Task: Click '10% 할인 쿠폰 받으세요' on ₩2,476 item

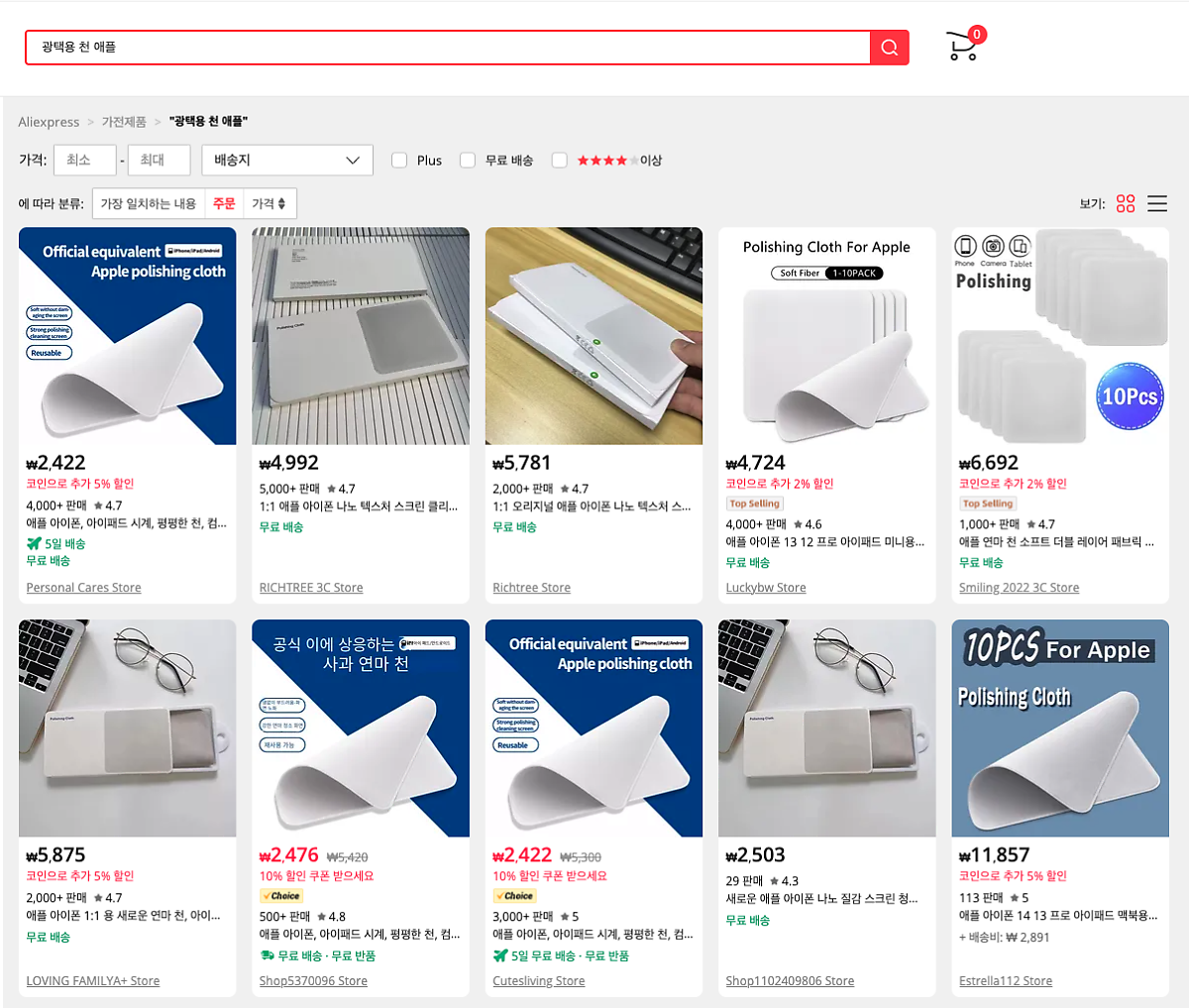Action: tap(317, 876)
